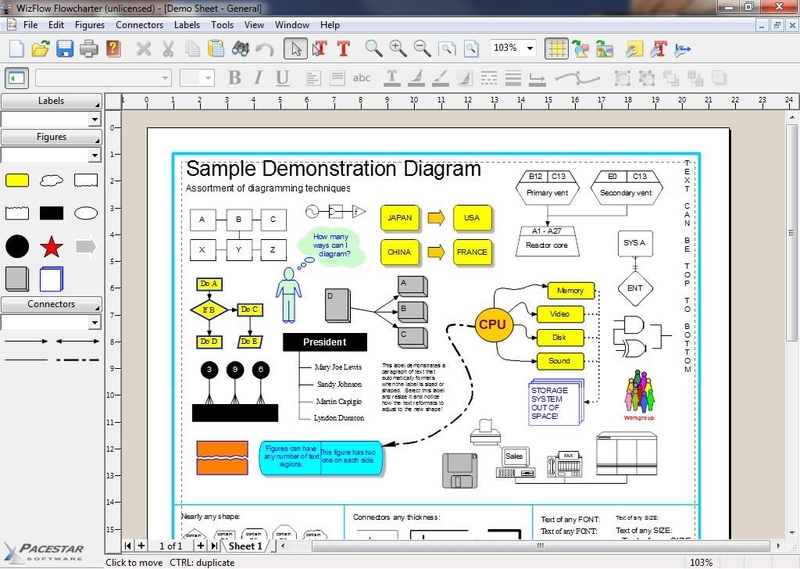Click the Labels panel header button

click(52, 101)
